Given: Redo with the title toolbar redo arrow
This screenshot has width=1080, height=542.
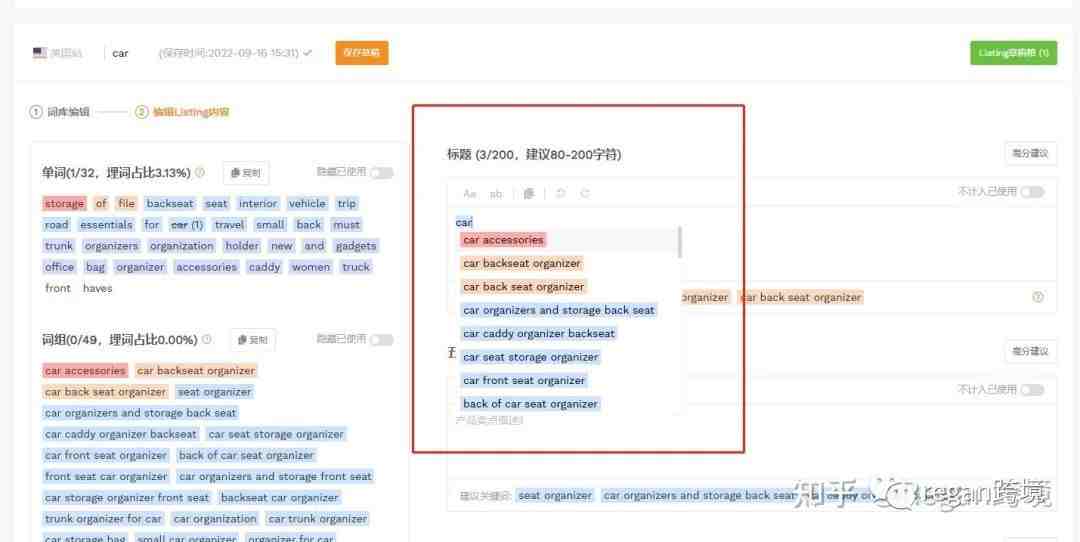Looking at the screenshot, I should point(585,194).
